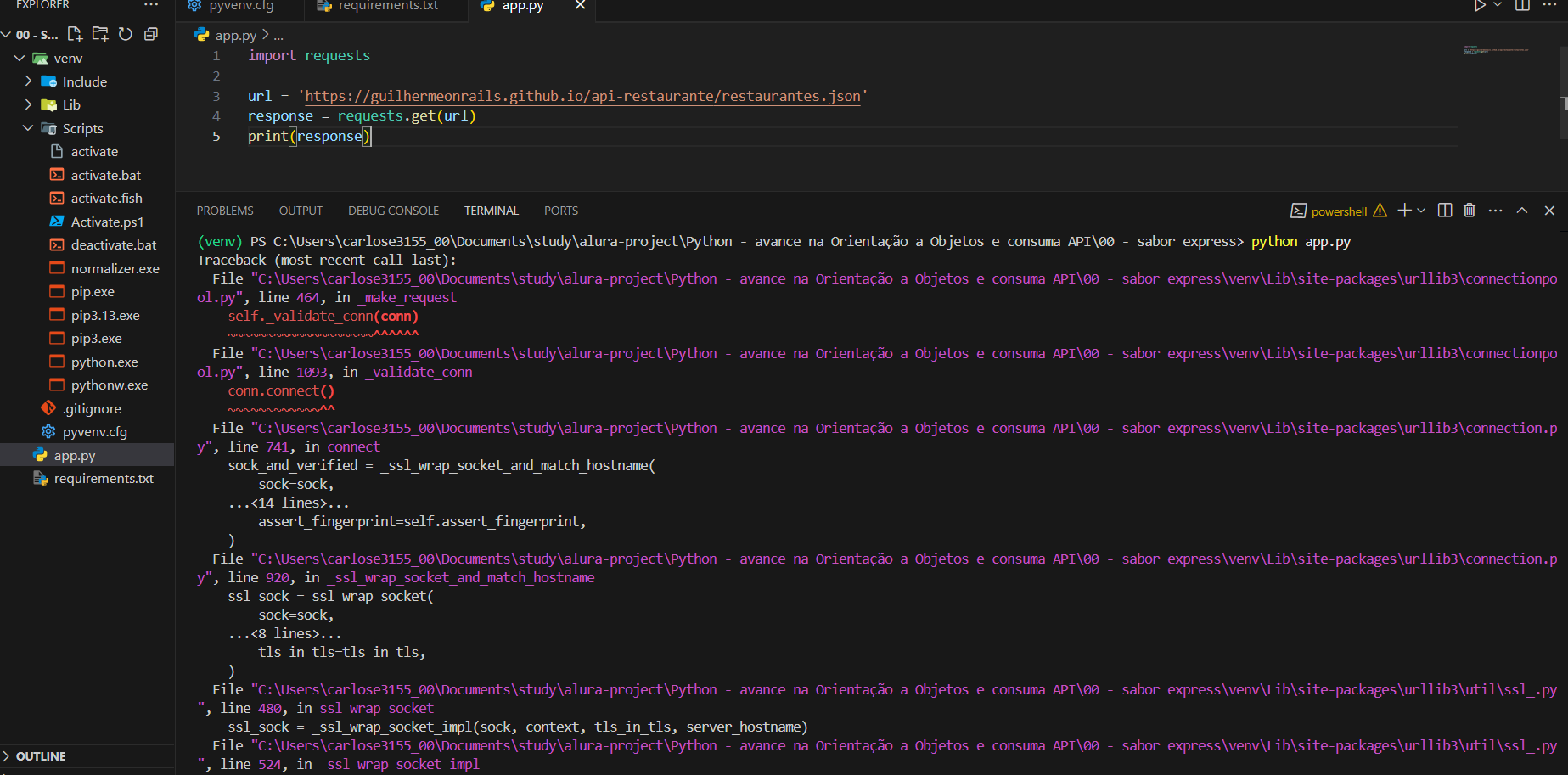The height and width of the screenshot is (775, 1568).
Task: Open Explorer views and more actions menu
Action: click(151, 5)
